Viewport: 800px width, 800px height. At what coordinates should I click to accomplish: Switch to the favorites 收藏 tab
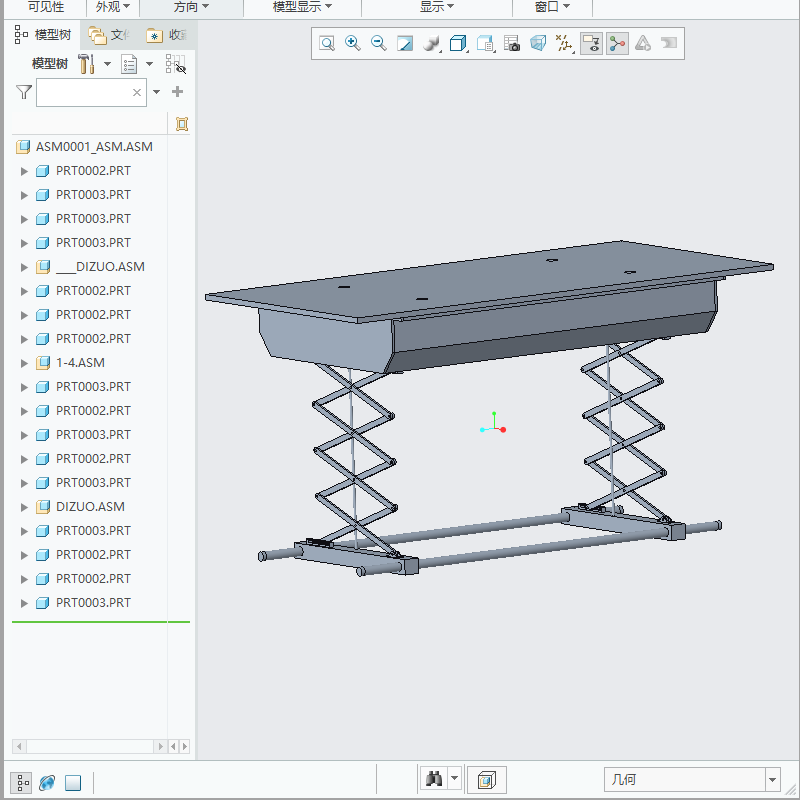[167, 35]
